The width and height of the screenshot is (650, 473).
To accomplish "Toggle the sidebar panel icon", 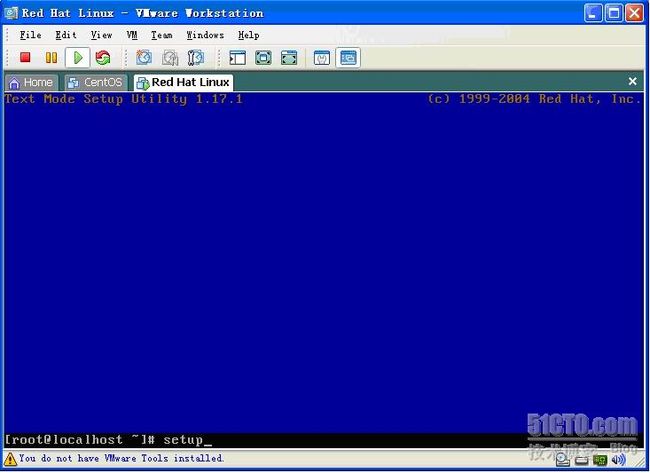I will (x=238, y=58).
